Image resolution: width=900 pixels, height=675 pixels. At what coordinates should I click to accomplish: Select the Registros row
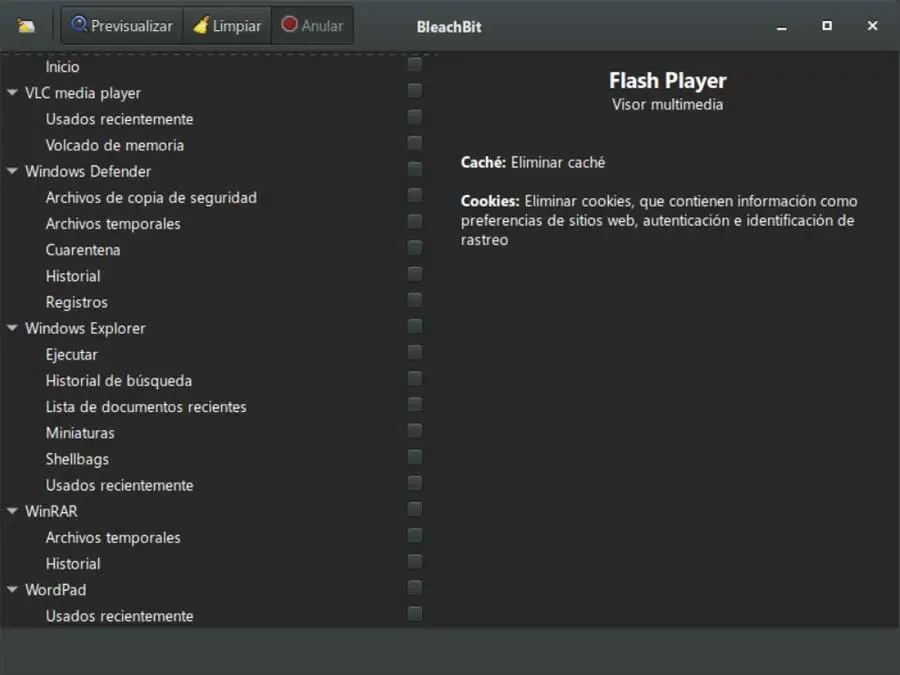(x=76, y=302)
